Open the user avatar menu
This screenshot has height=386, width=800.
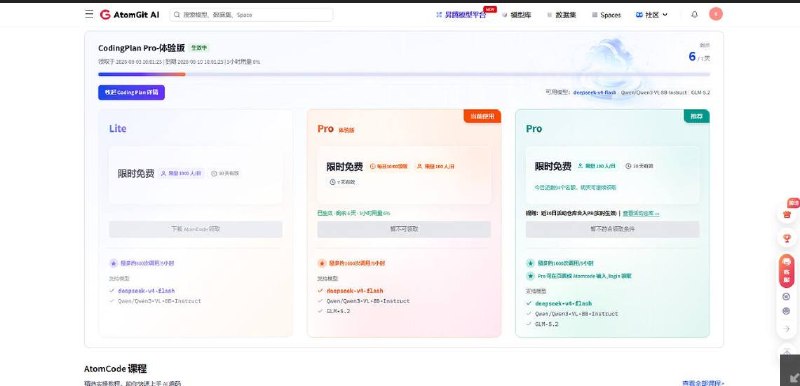coord(716,14)
